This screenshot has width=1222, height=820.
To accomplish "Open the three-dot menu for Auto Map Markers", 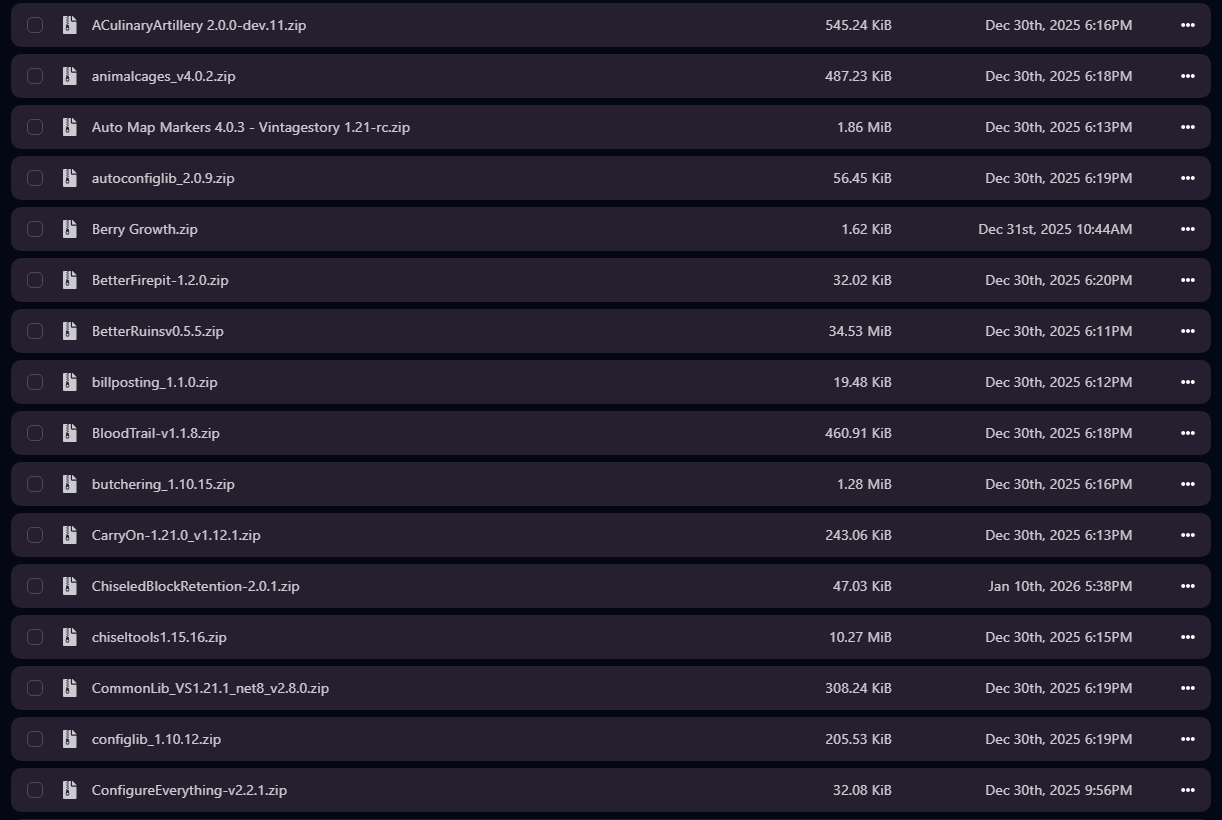I will pyautogui.click(x=1187, y=127).
